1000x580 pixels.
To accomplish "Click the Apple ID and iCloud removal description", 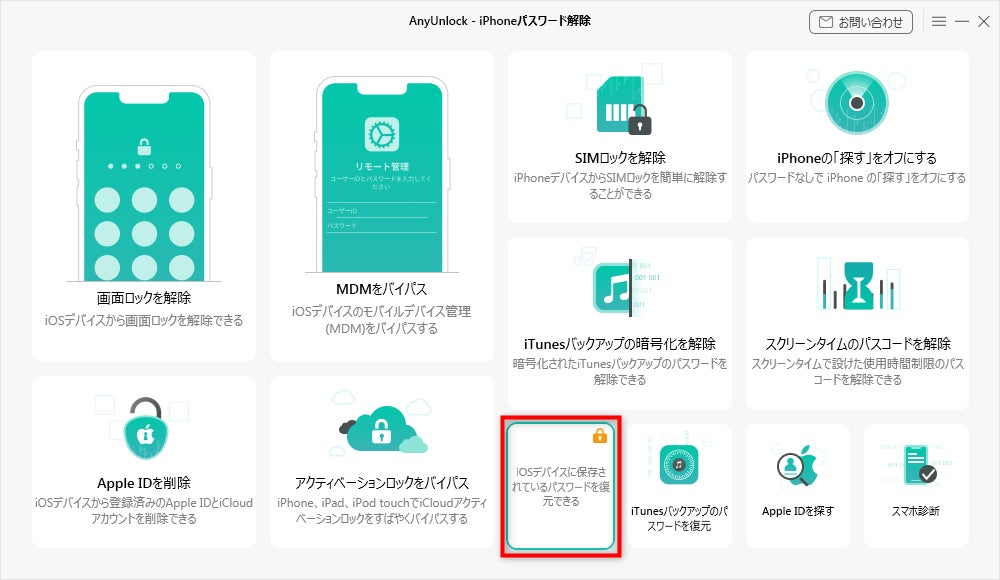I will coord(144,510).
